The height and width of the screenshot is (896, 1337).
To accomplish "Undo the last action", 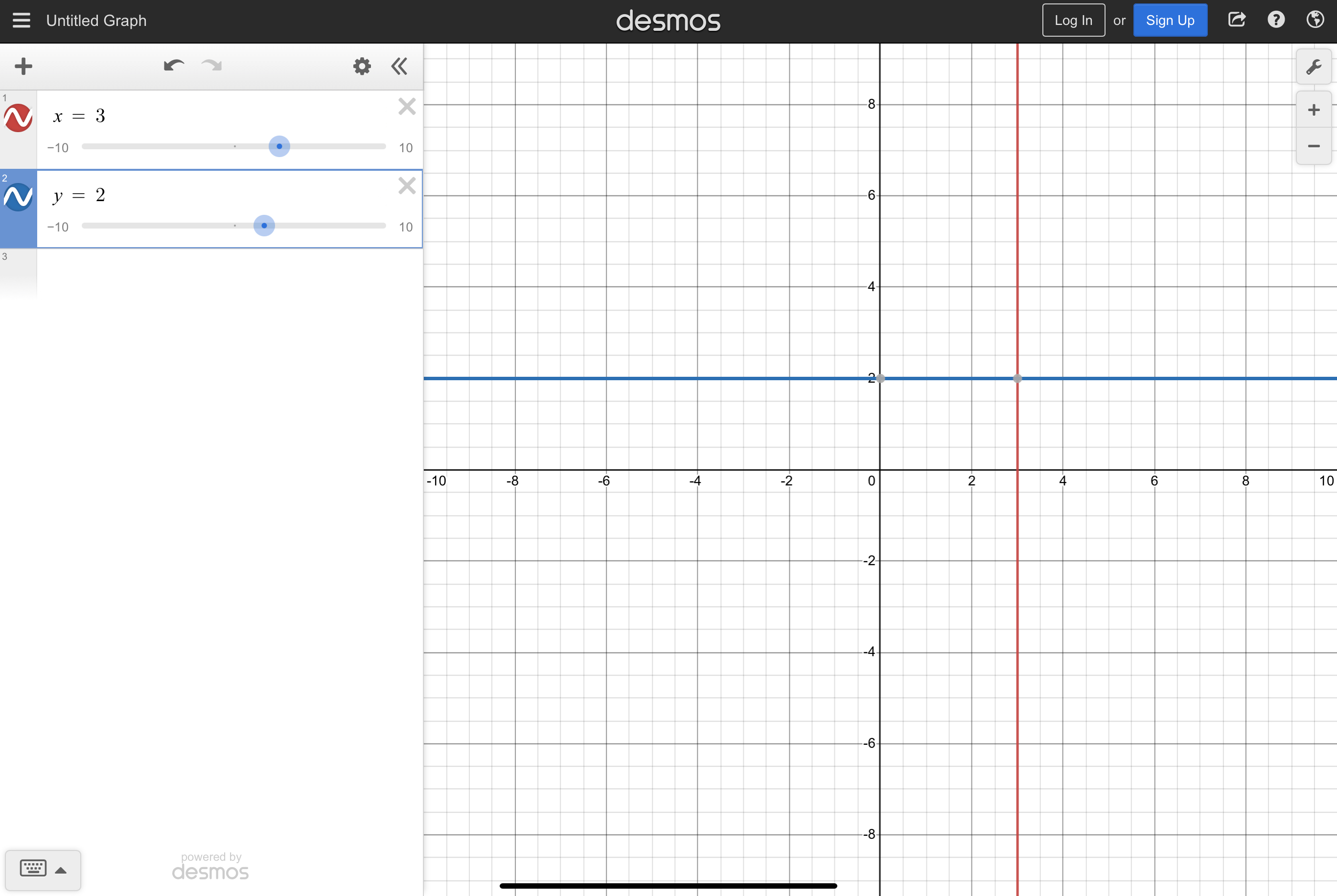I will tap(174, 66).
